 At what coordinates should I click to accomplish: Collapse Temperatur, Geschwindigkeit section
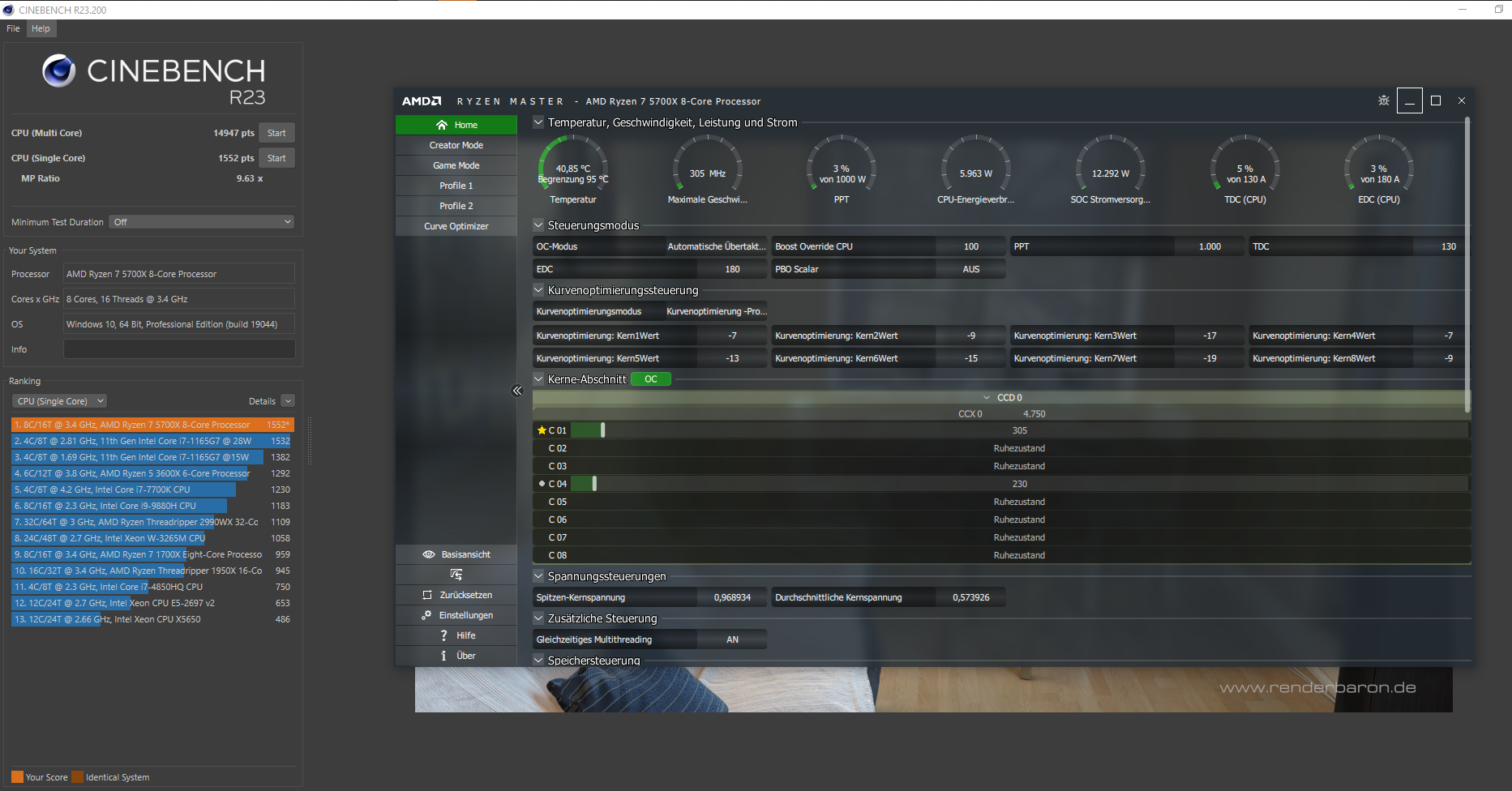(538, 122)
